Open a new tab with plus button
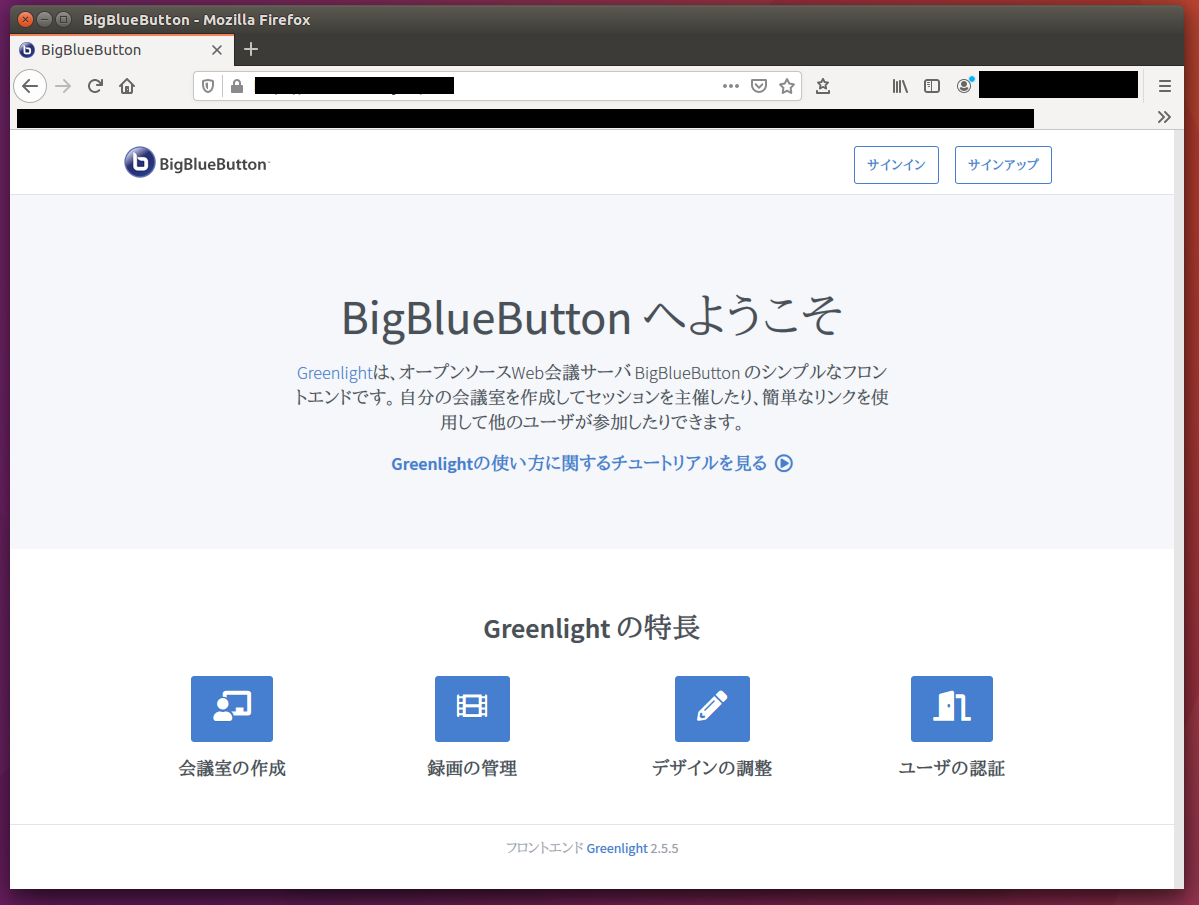1199x905 pixels. [251, 50]
